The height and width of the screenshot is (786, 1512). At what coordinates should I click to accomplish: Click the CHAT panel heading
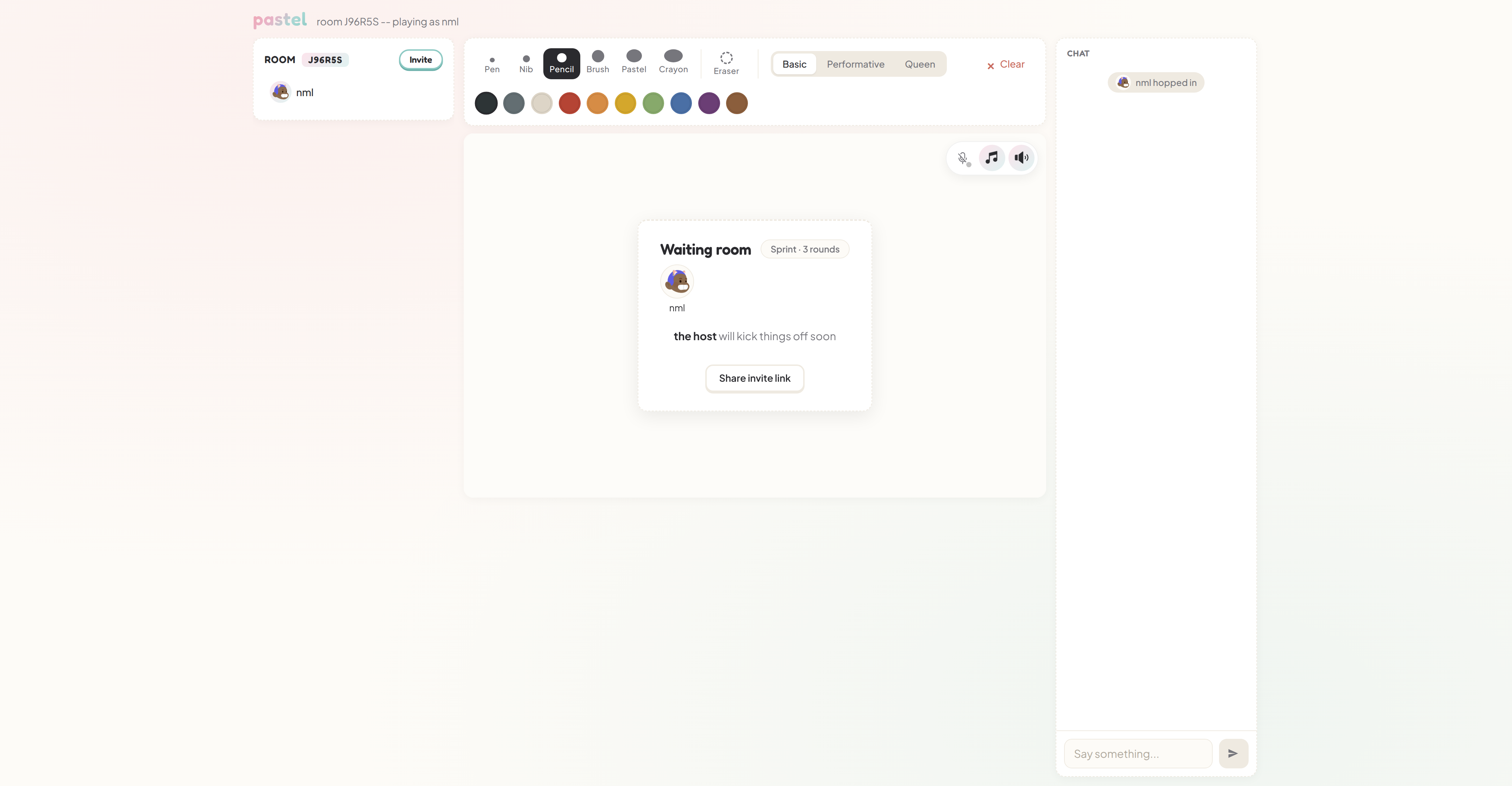pos(1077,54)
